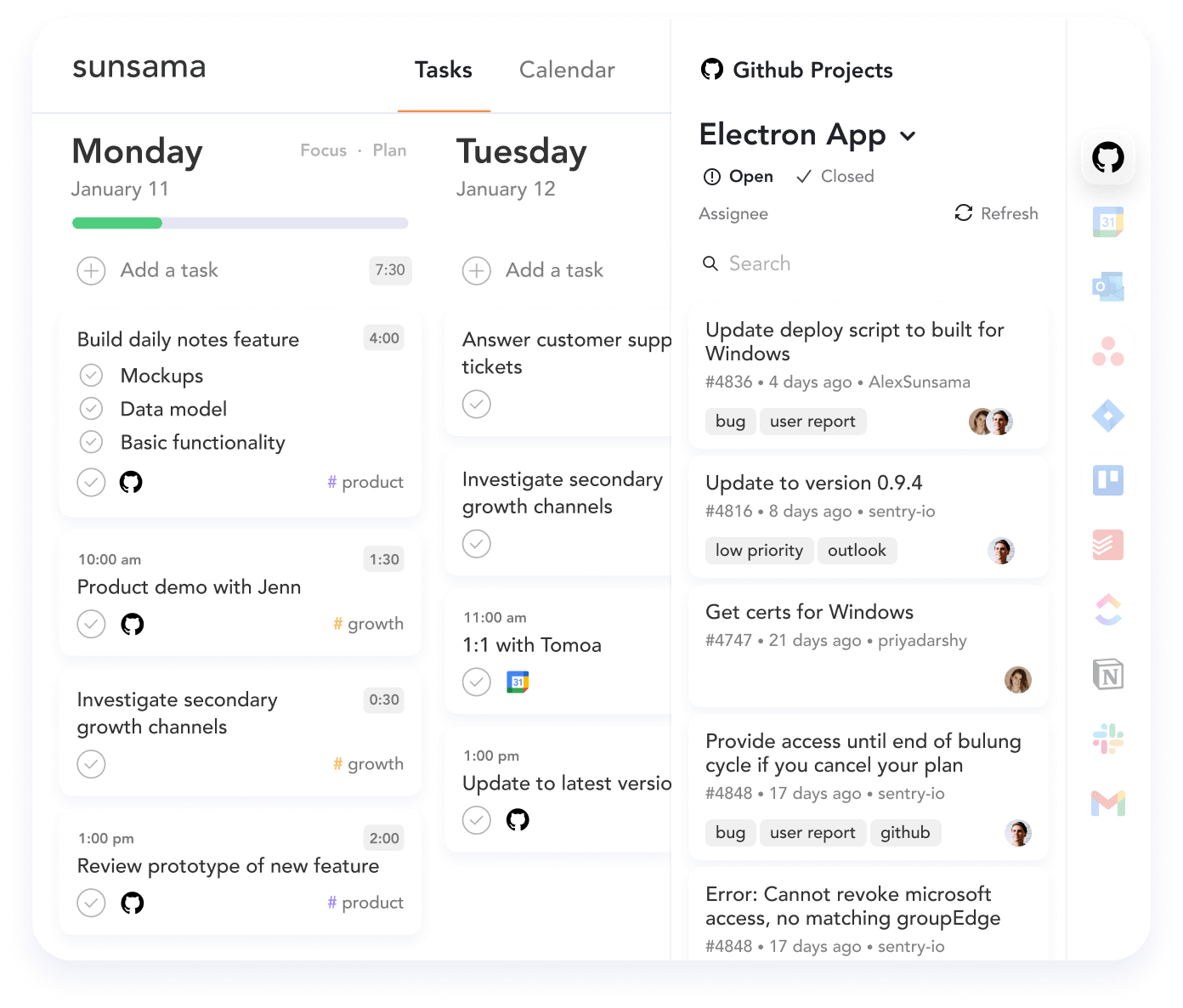Image resolution: width=1183 pixels, height=1008 pixels.
Task: Click the sunsama logo
Action: pos(139,67)
